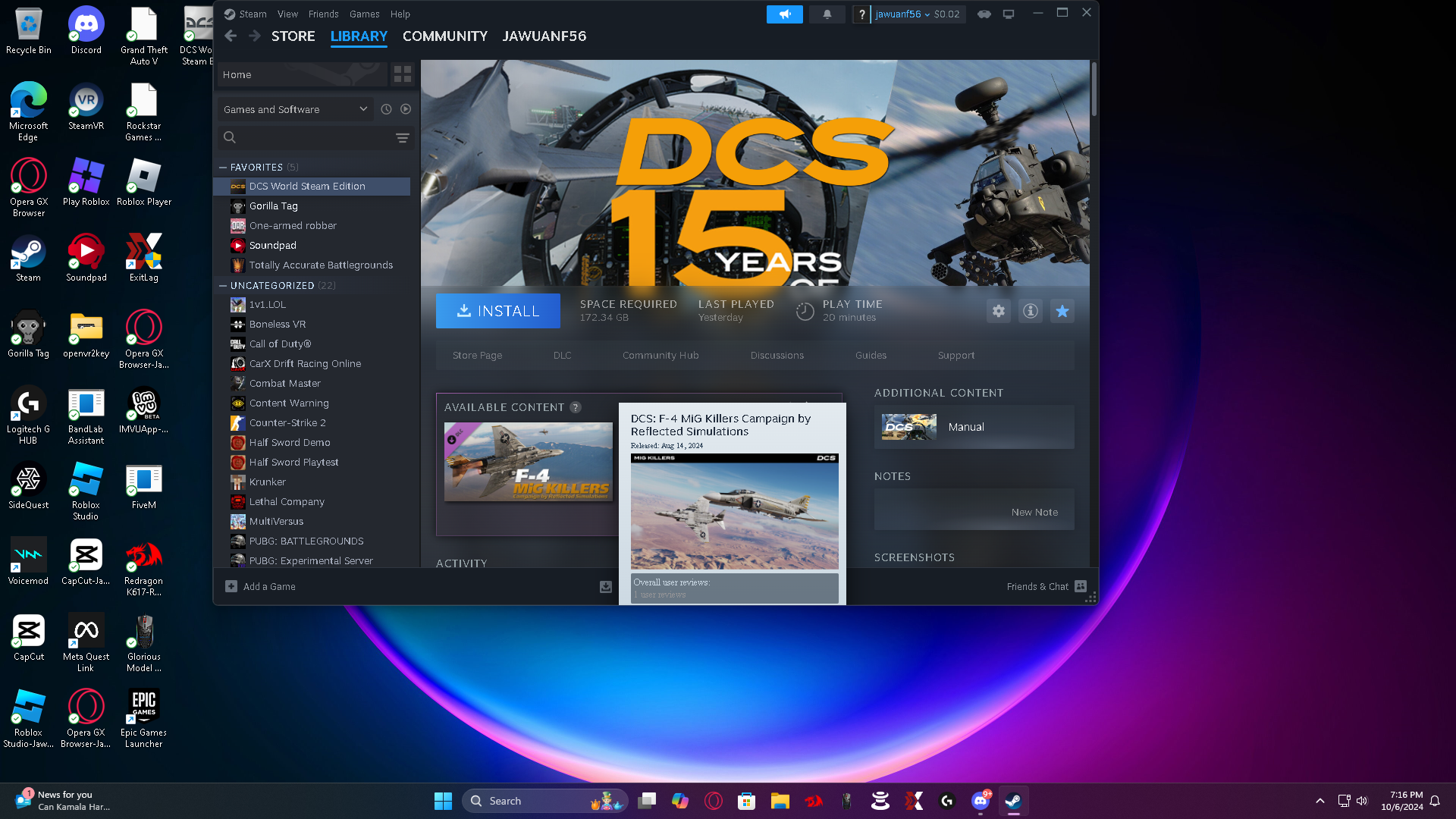Collapse the UNCATEGORIZED category

pos(223,286)
